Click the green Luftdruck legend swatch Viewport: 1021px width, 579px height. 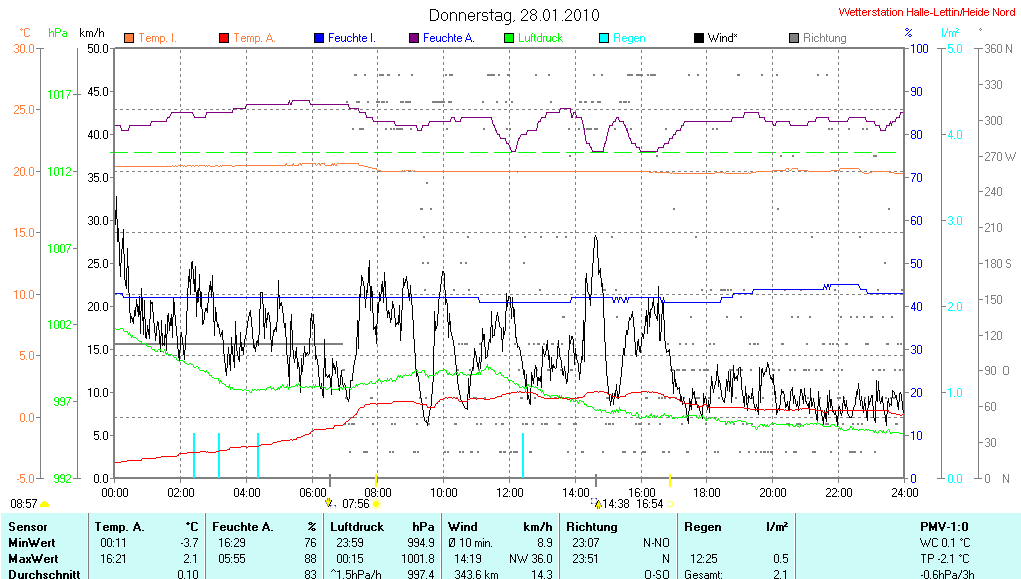click(509, 38)
